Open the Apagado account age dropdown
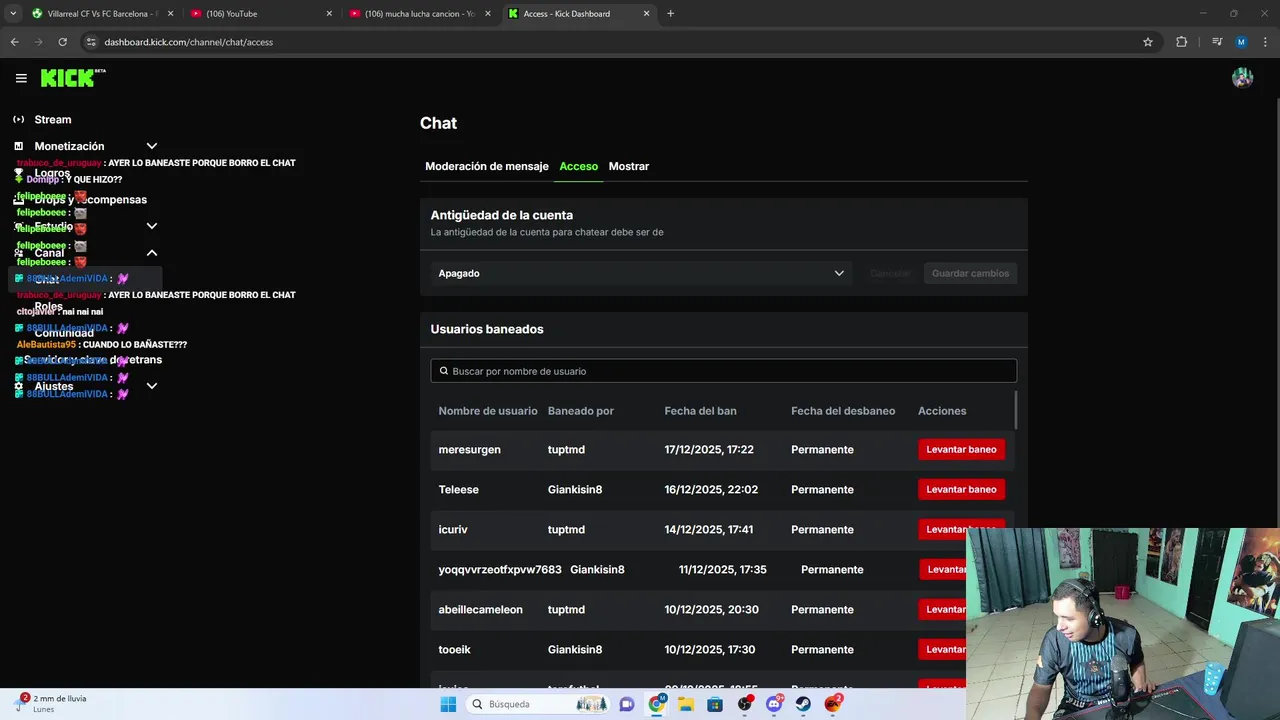1280x720 pixels. (641, 273)
